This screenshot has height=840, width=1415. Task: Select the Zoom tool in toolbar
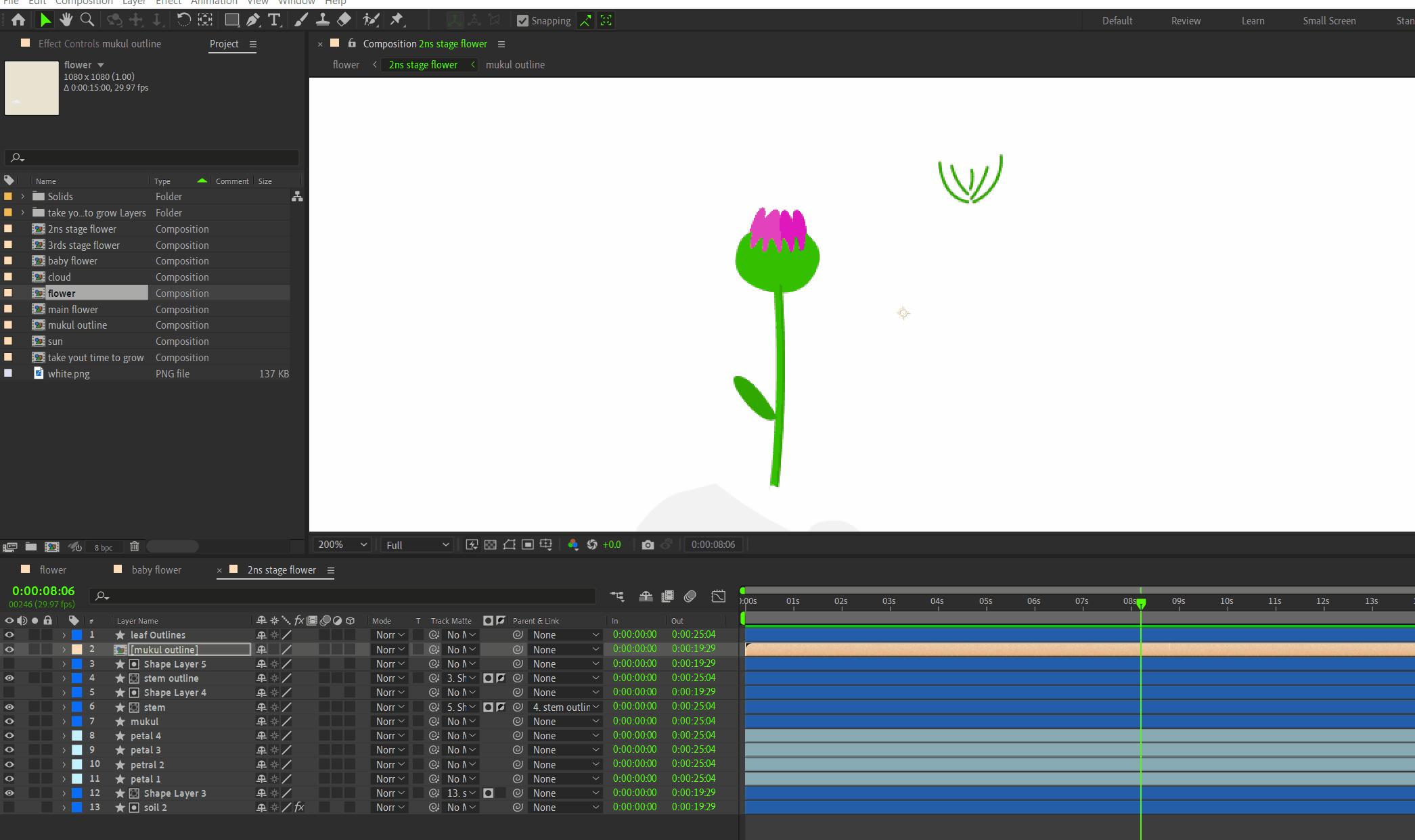[87, 20]
